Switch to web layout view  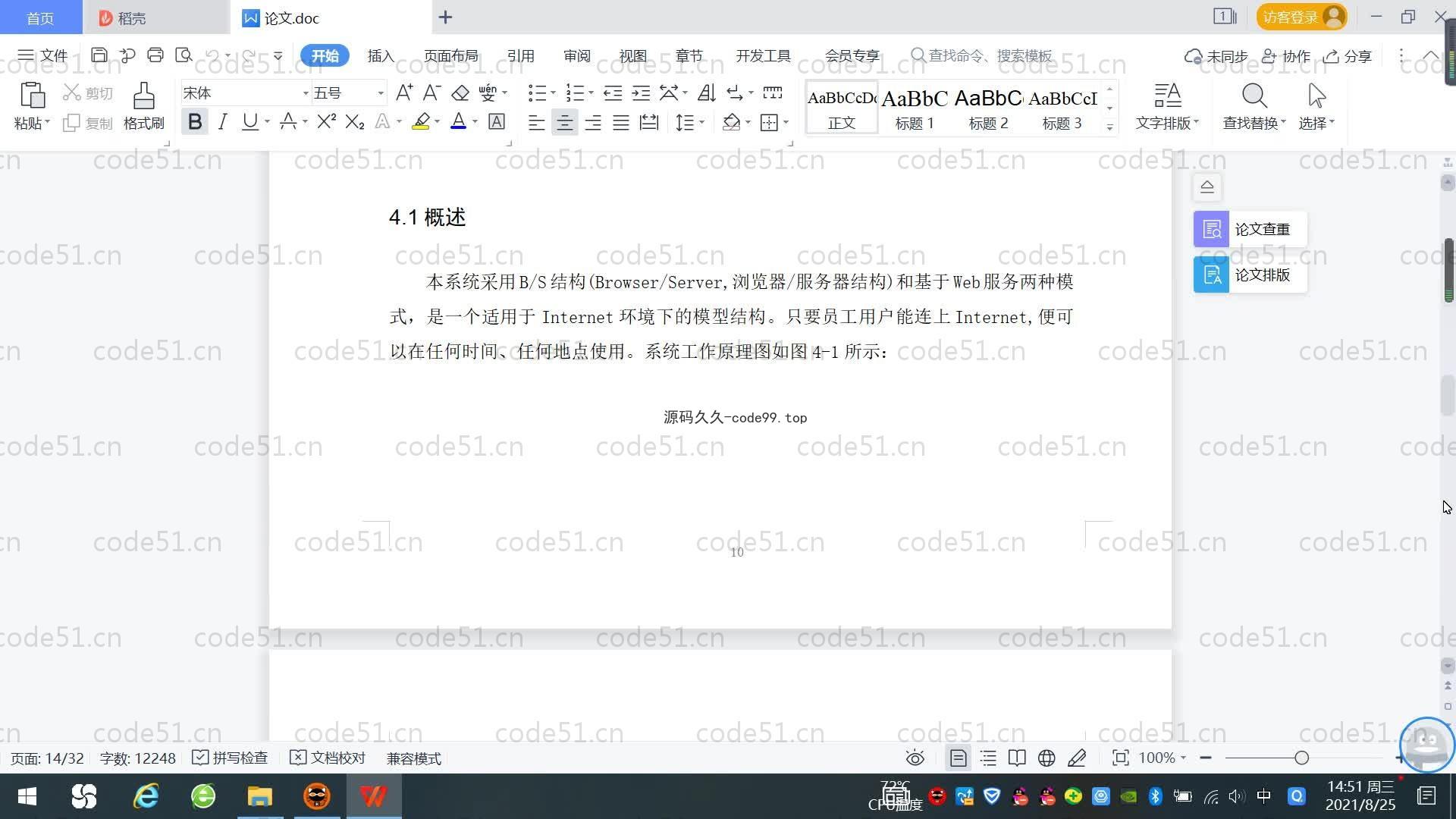click(x=1046, y=758)
